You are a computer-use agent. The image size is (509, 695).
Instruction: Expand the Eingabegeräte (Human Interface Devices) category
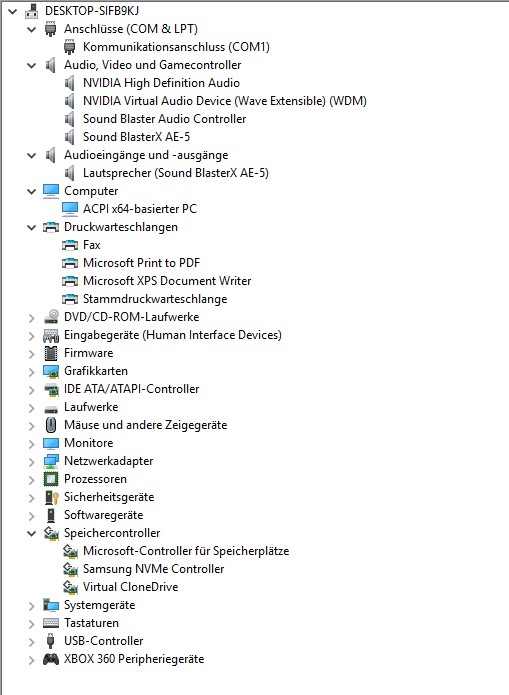tap(31, 336)
